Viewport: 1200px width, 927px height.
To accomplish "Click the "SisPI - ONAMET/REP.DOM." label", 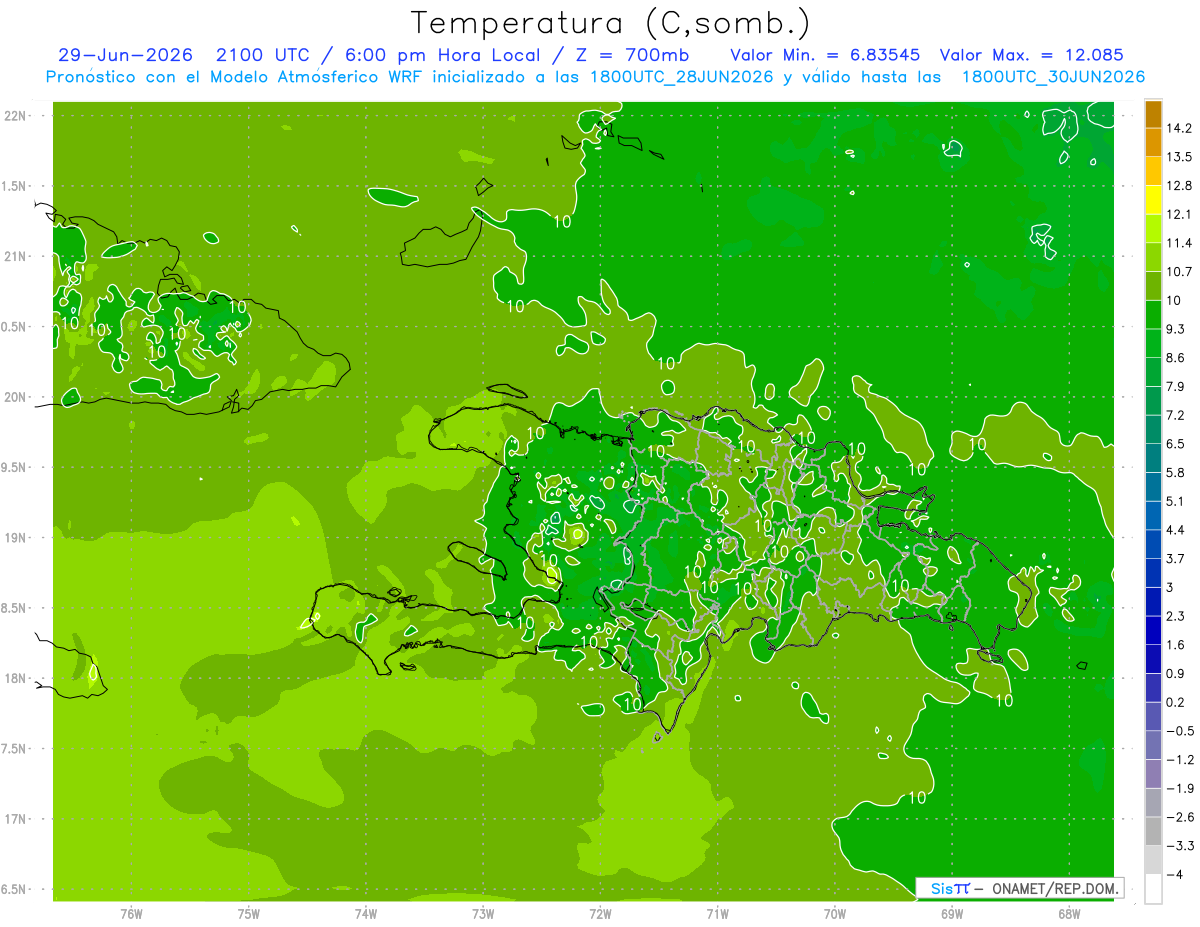I will tap(1019, 888).
